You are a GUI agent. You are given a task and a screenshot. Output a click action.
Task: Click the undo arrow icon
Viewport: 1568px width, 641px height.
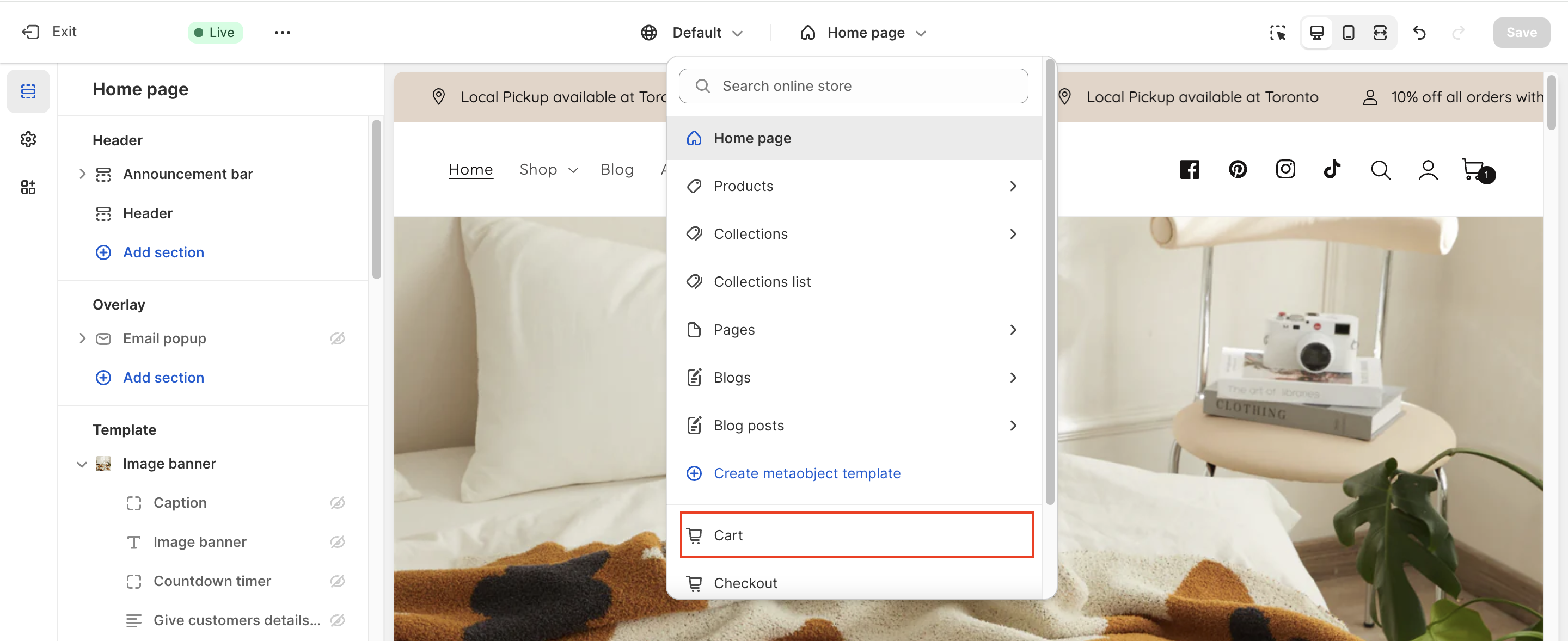click(1419, 32)
